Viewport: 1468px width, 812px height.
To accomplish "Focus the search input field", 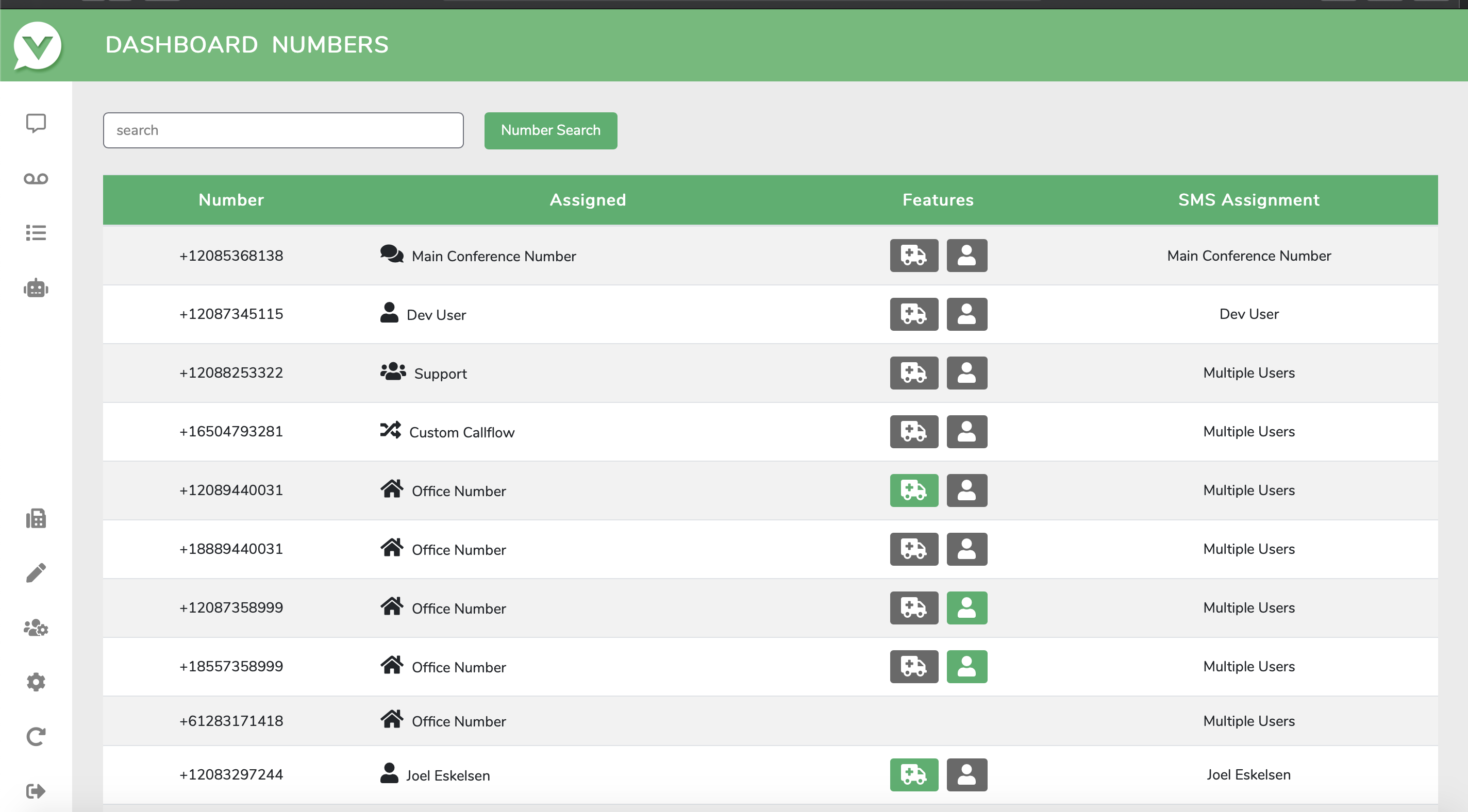I will [283, 130].
